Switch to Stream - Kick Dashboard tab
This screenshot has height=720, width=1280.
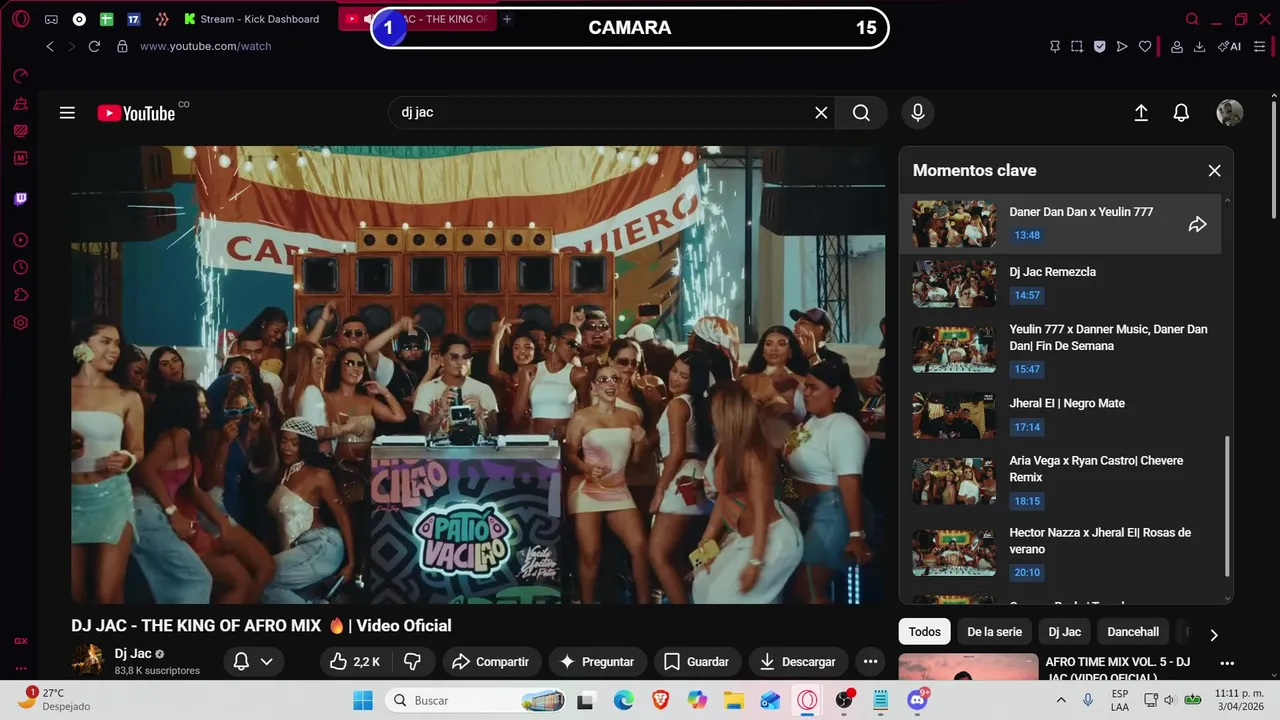pos(252,19)
